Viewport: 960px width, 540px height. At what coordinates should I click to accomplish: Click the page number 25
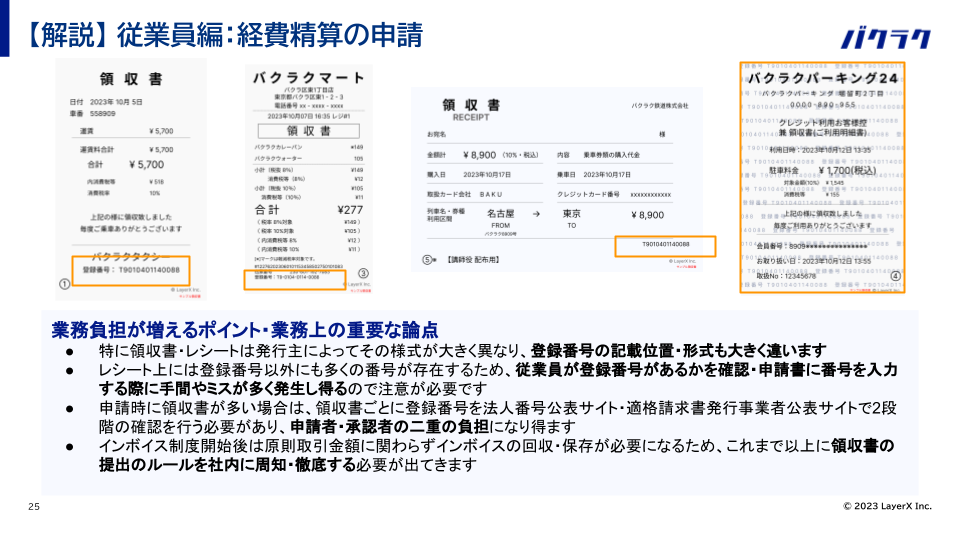pos(34,506)
